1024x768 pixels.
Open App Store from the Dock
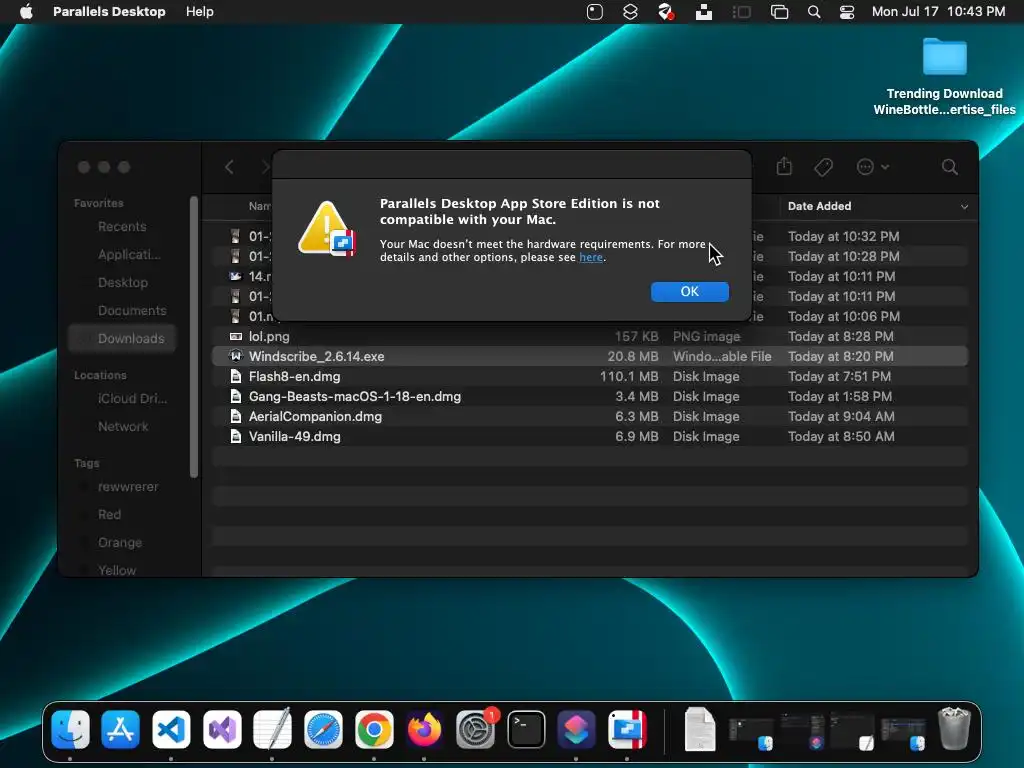(120, 729)
